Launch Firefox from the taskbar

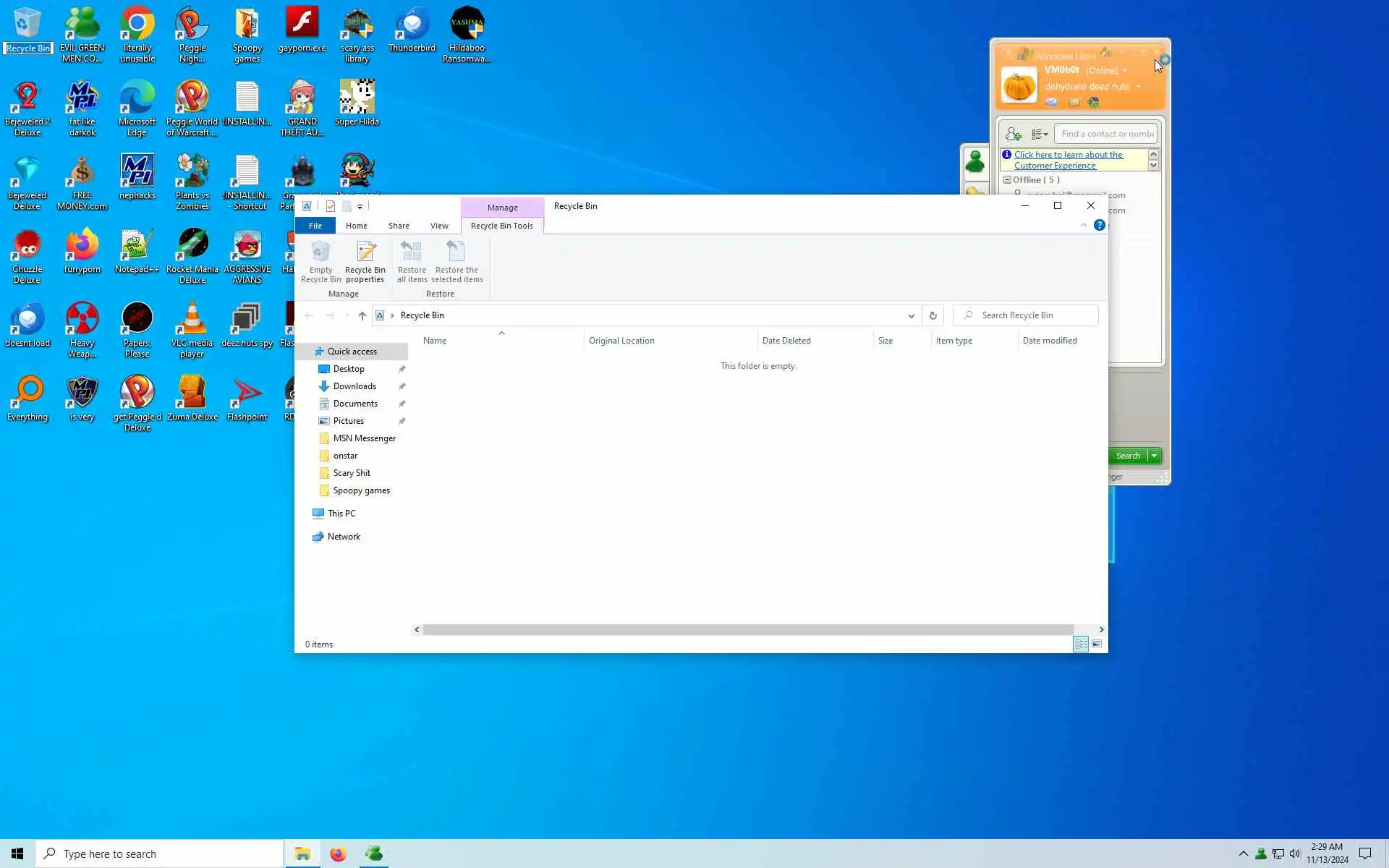coord(338,854)
